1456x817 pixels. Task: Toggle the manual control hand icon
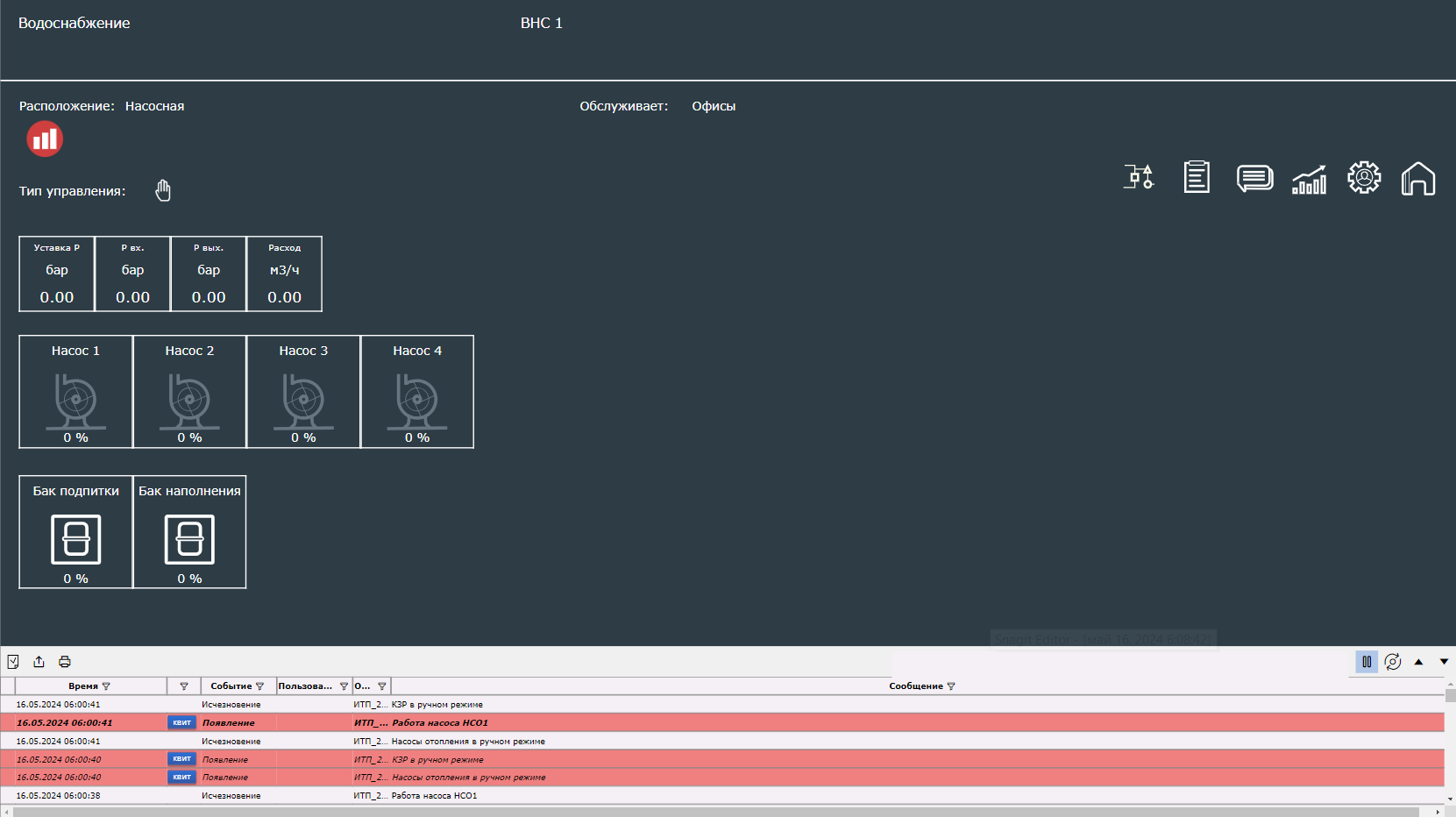(163, 190)
